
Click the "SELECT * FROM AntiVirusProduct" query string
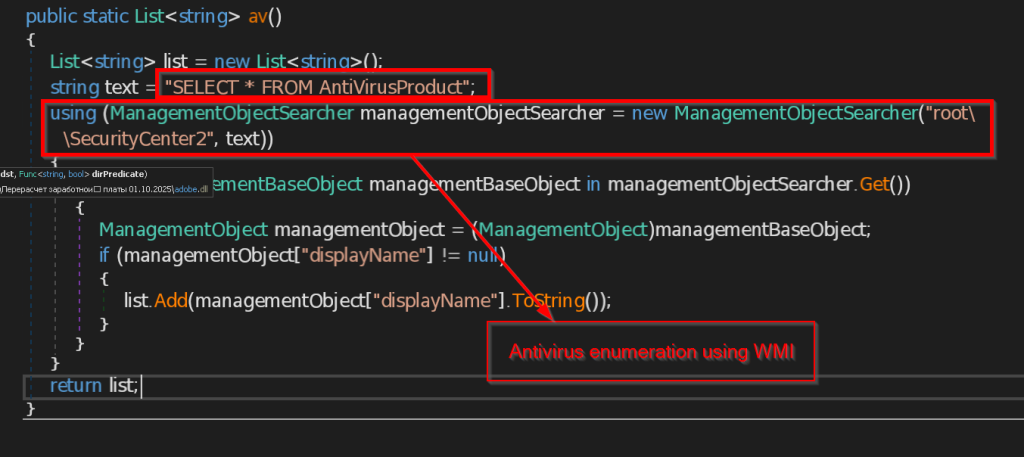point(325,87)
